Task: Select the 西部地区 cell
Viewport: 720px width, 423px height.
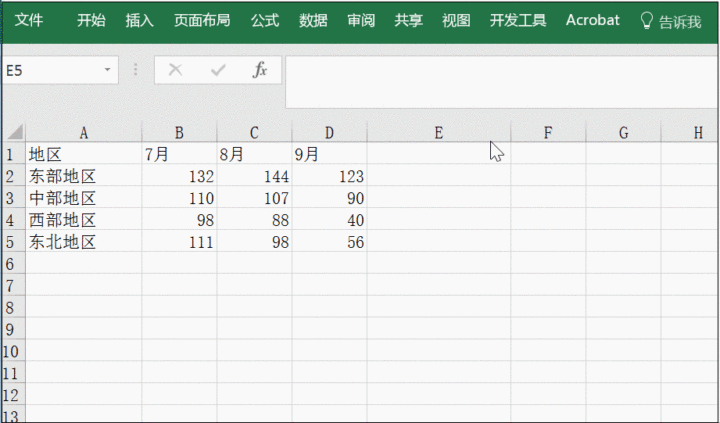Action: [x=84, y=220]
